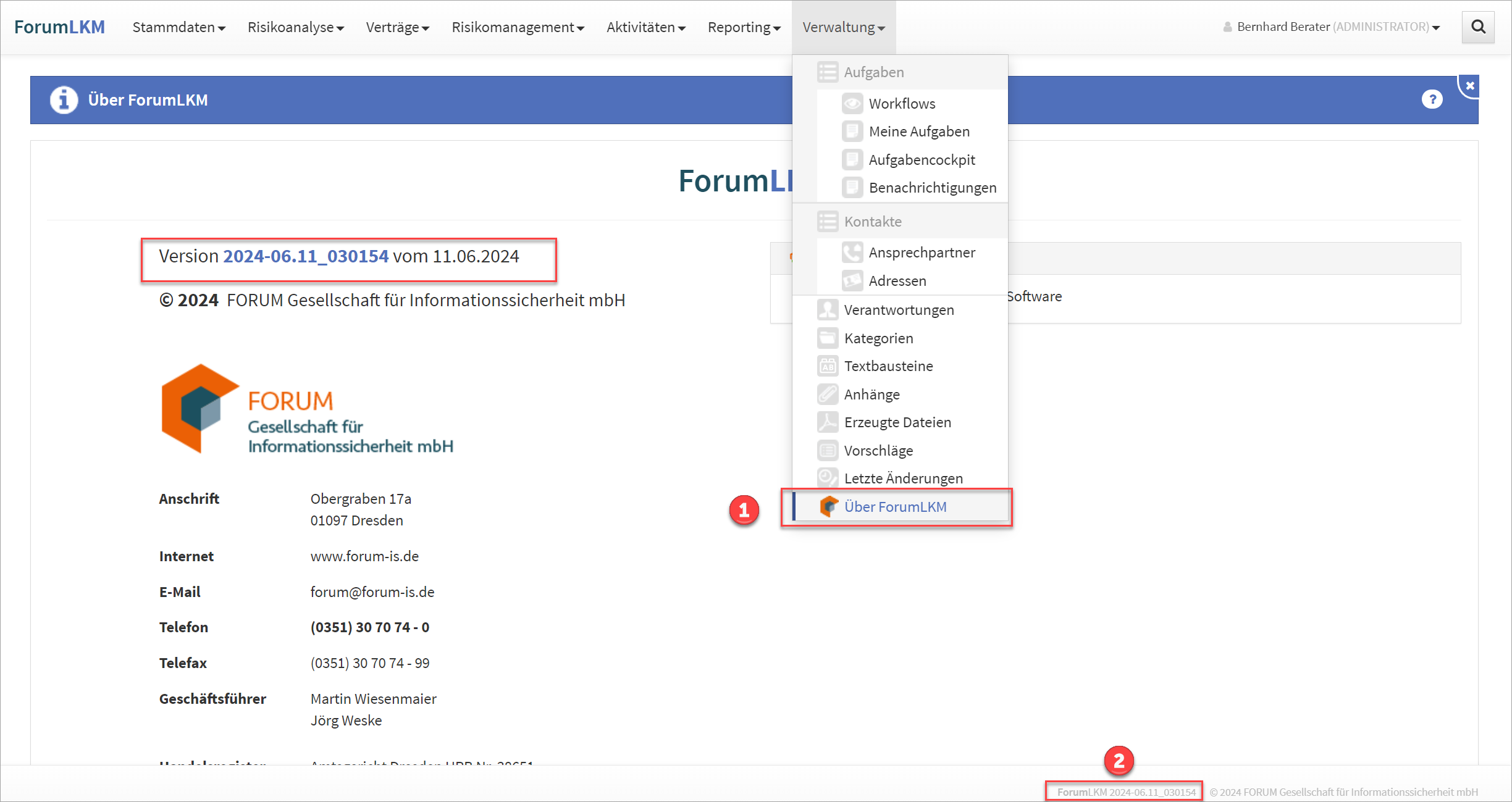Click the FORUM company logo image
Viewport: 1512px width, 802px height.
click(x=307, y=409)
